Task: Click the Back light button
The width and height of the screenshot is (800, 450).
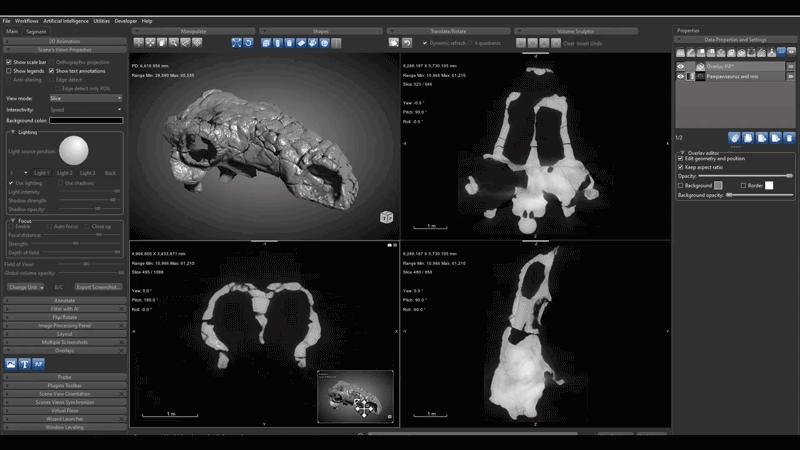Action: [110, 173]
